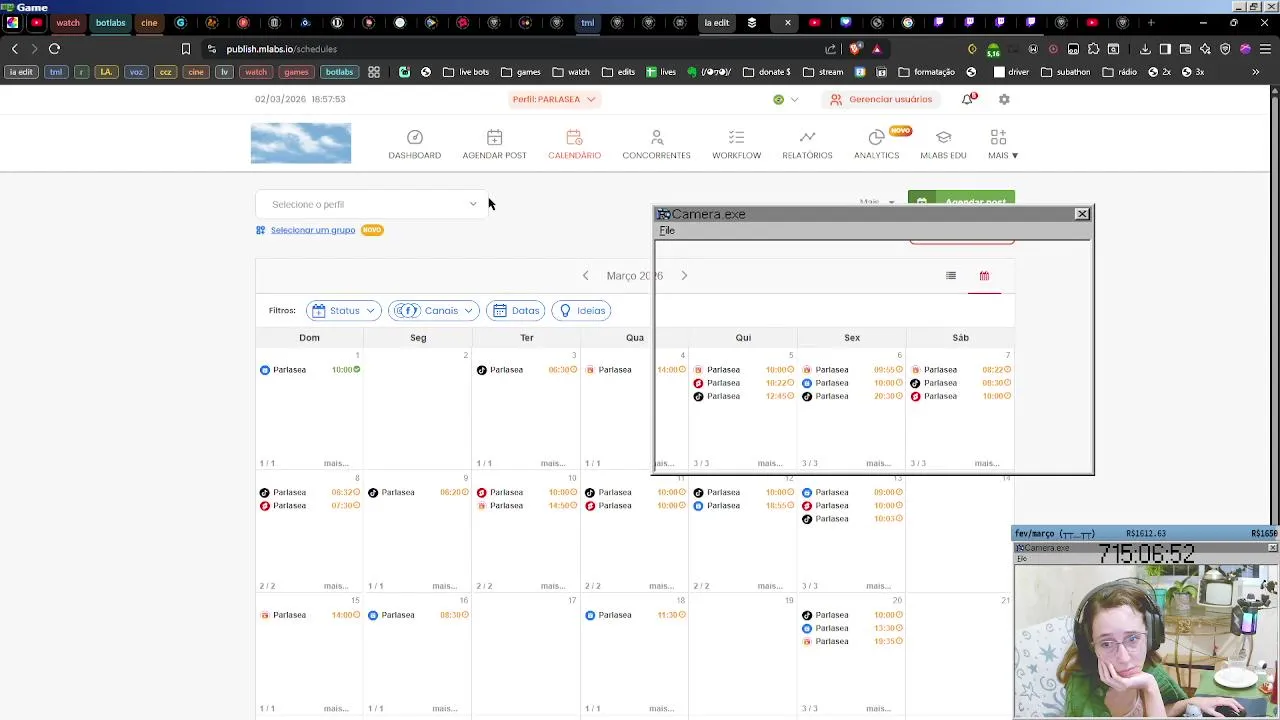Open the Workflow checklist icon
This screenshot has height=720, width=1280.
pyautogui.click(x=736, y=137)
